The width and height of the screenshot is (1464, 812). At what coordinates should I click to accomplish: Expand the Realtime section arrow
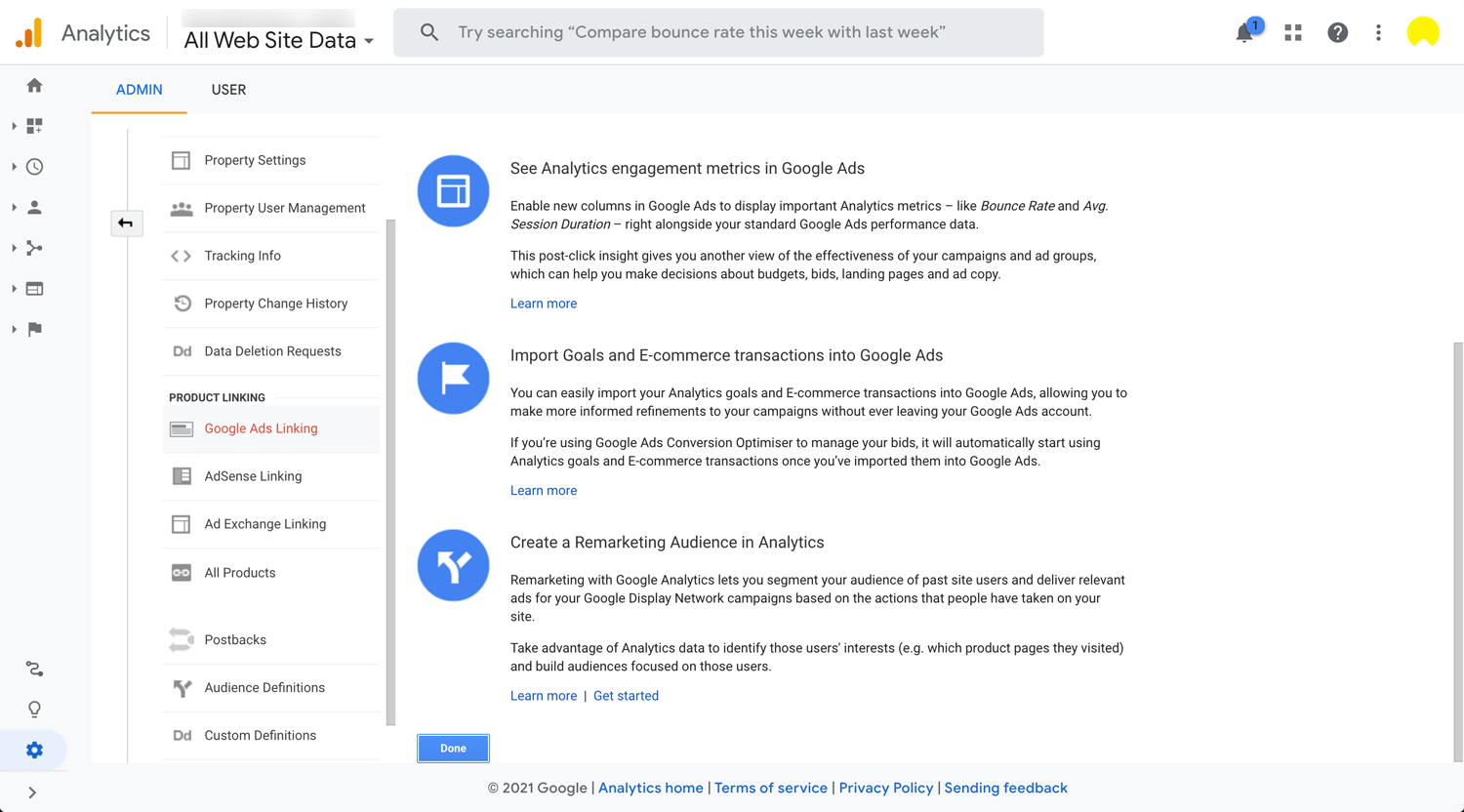(x=14, y=167)
